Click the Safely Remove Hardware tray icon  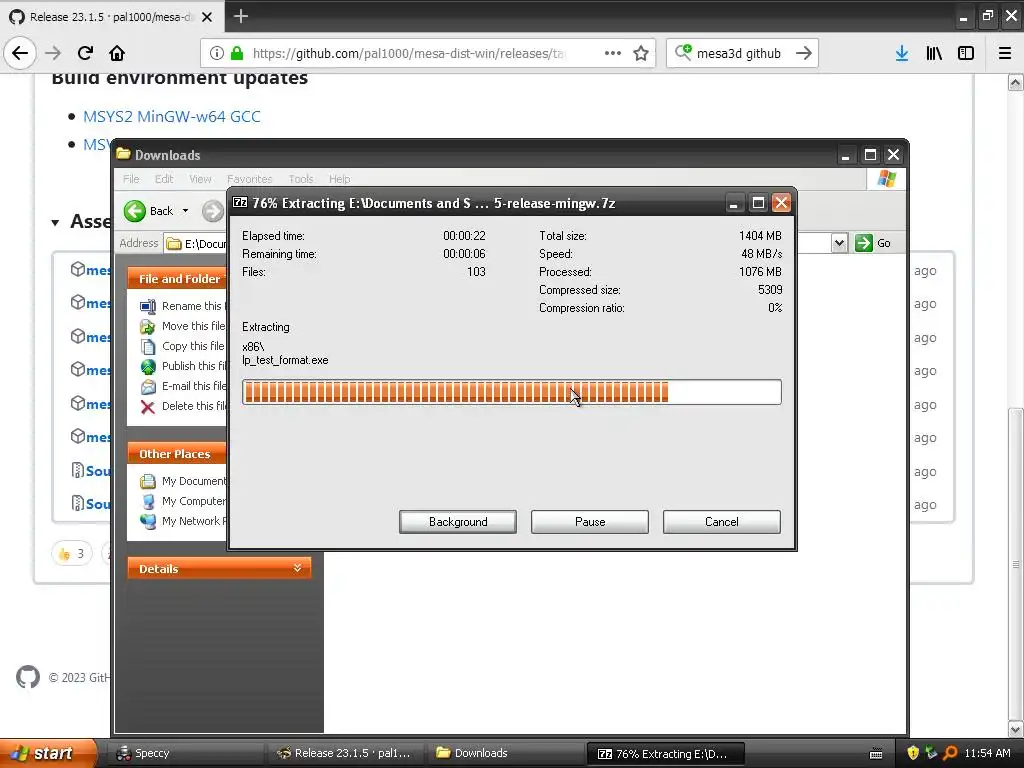coord(931,753)
